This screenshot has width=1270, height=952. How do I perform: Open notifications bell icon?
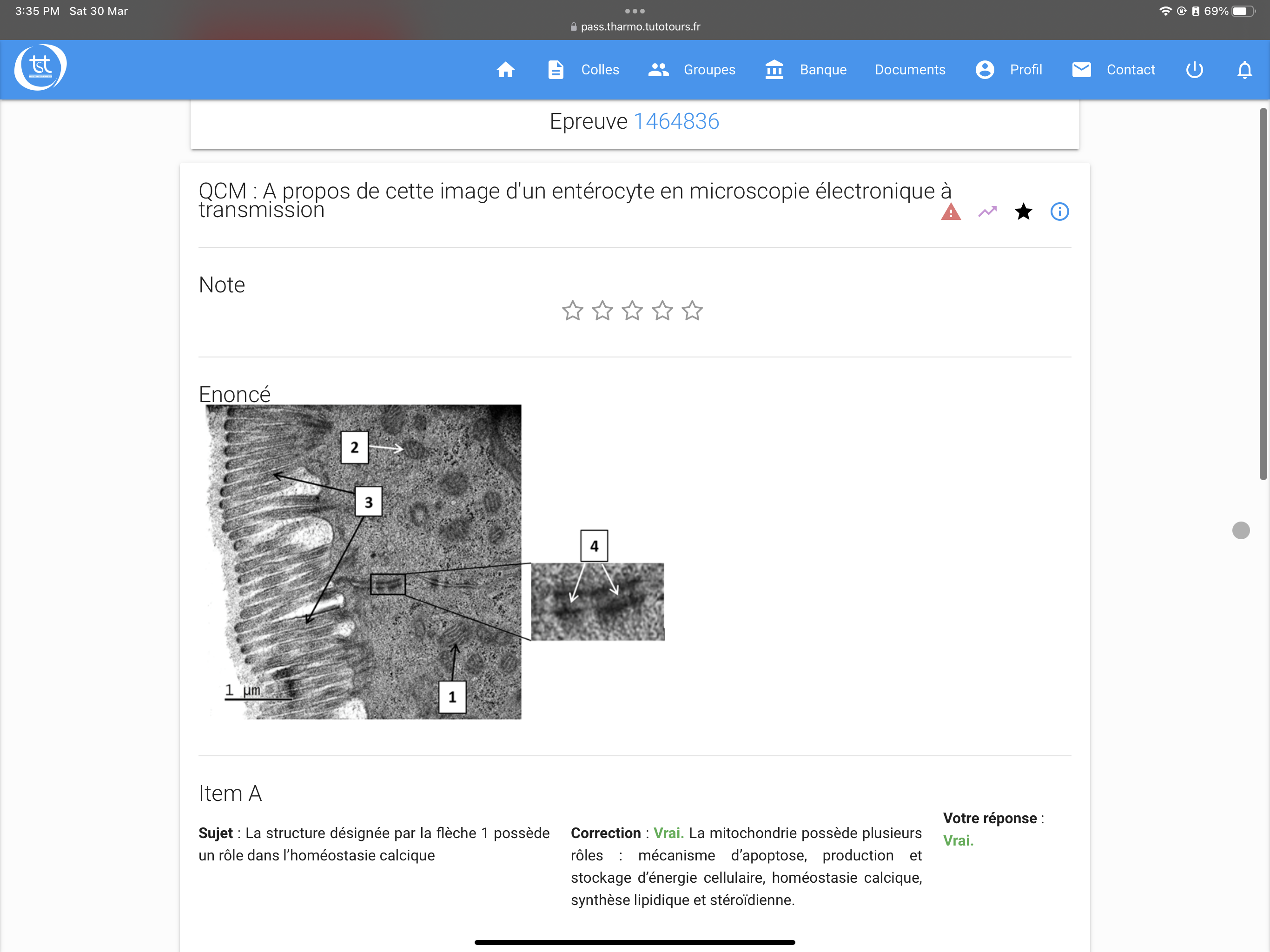(1244, 69)
